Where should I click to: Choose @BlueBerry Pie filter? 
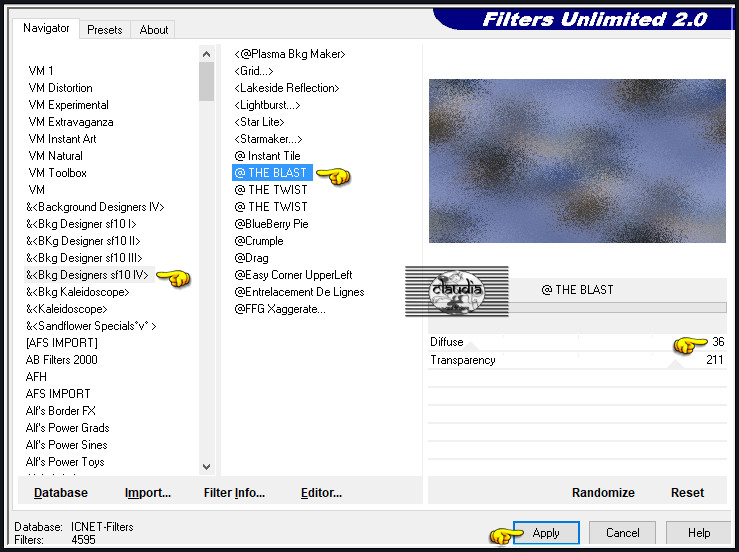pos(271,223)
